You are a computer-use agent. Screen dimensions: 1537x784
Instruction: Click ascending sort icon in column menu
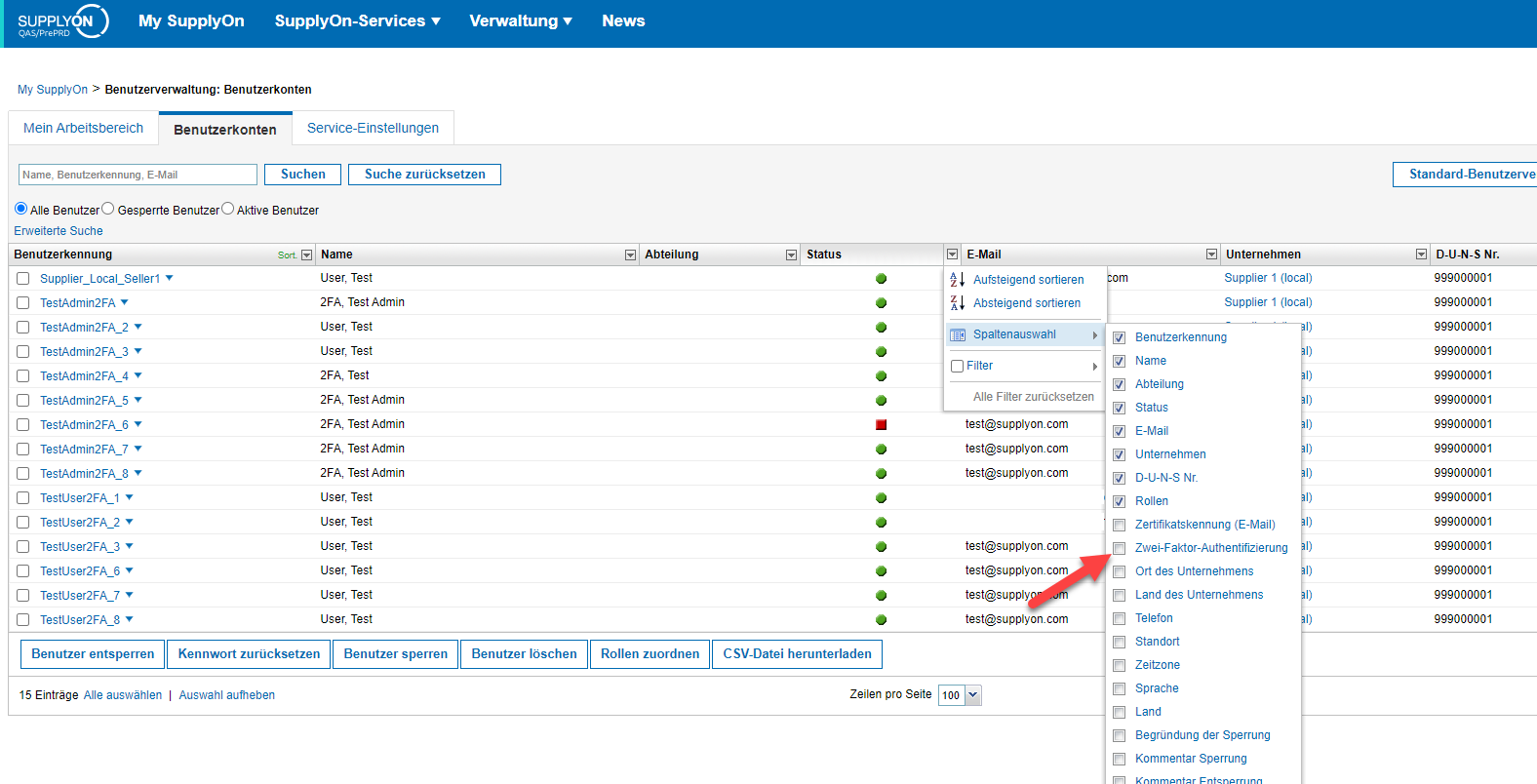point(958,280)
